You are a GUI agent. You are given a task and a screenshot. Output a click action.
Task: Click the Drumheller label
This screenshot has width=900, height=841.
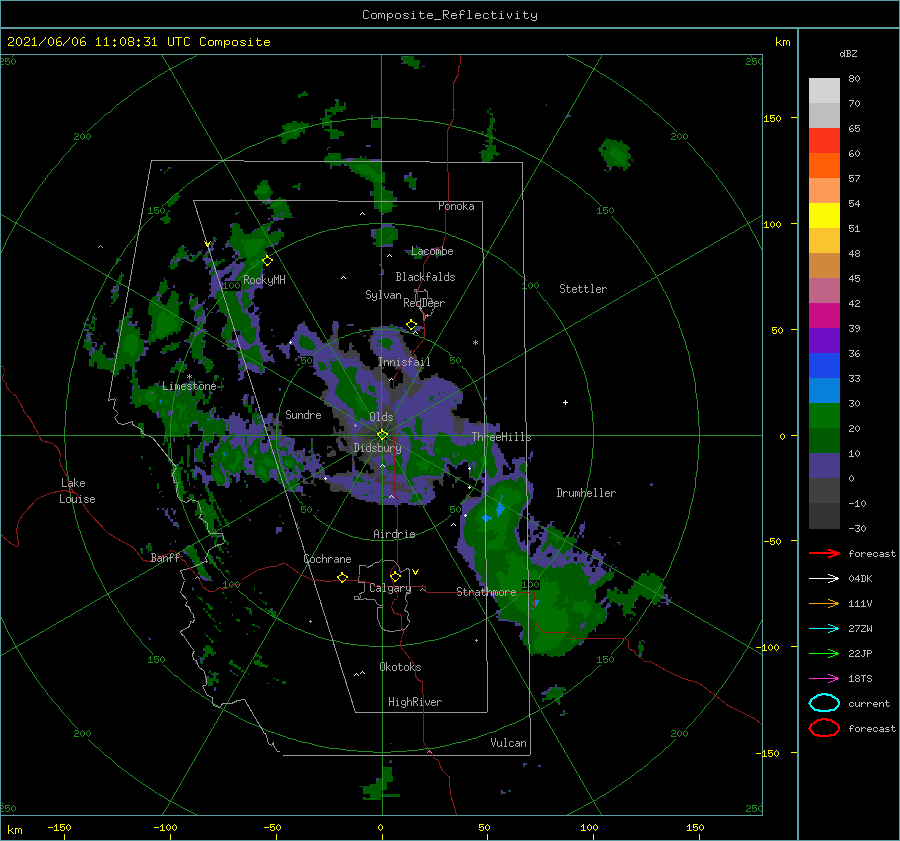click(x=586, y=493)
